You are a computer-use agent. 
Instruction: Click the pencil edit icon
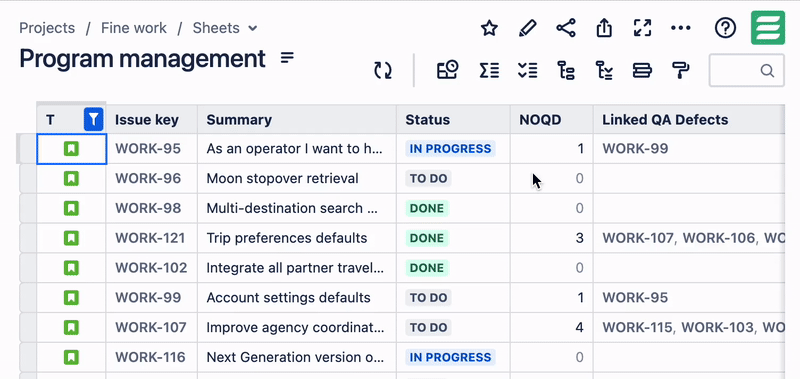(x=527, y=28)
